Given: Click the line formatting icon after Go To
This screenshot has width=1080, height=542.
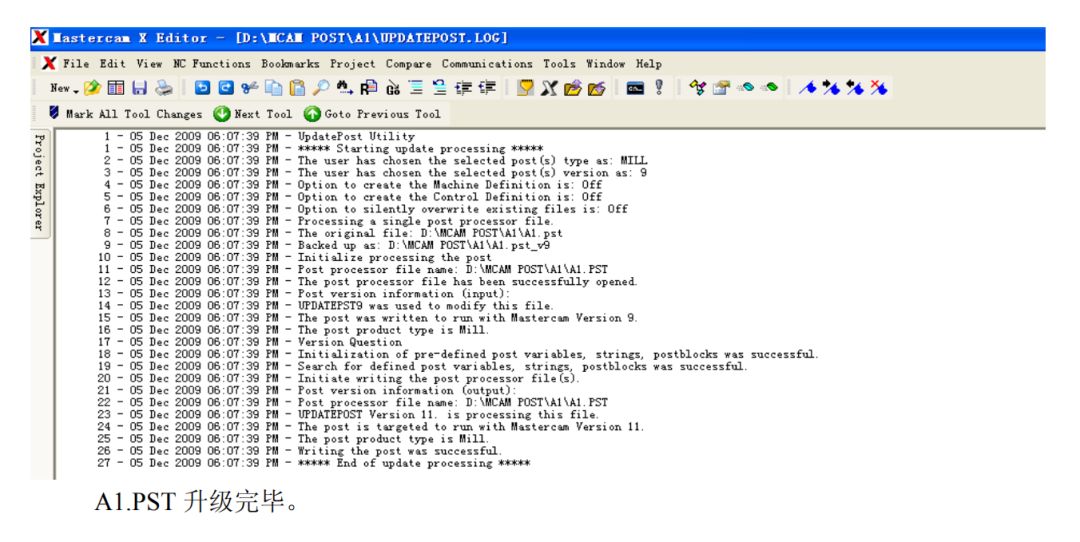Looking at the screenshot, I should click(x=416, y=88).
